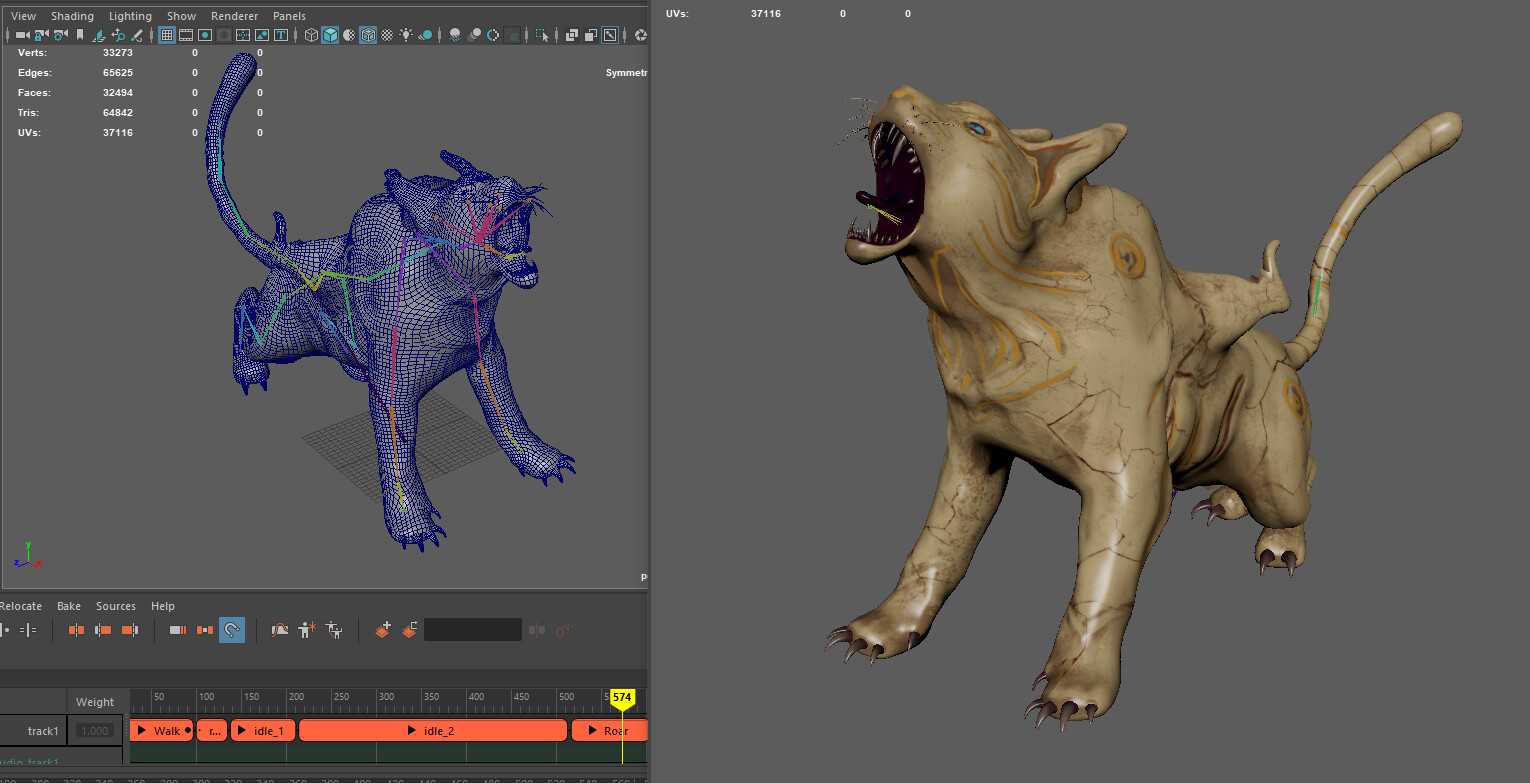
Task: Toggle grid display in the viewport toolbar
Action: [x=167, y=34]
